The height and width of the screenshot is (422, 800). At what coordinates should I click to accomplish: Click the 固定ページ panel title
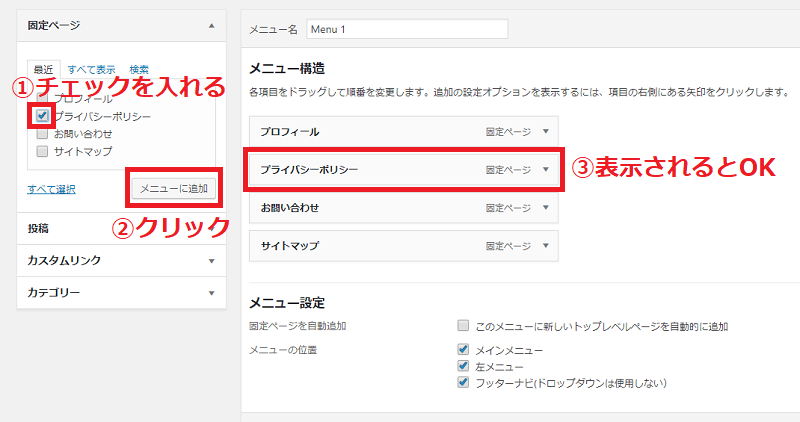point(54,25)
